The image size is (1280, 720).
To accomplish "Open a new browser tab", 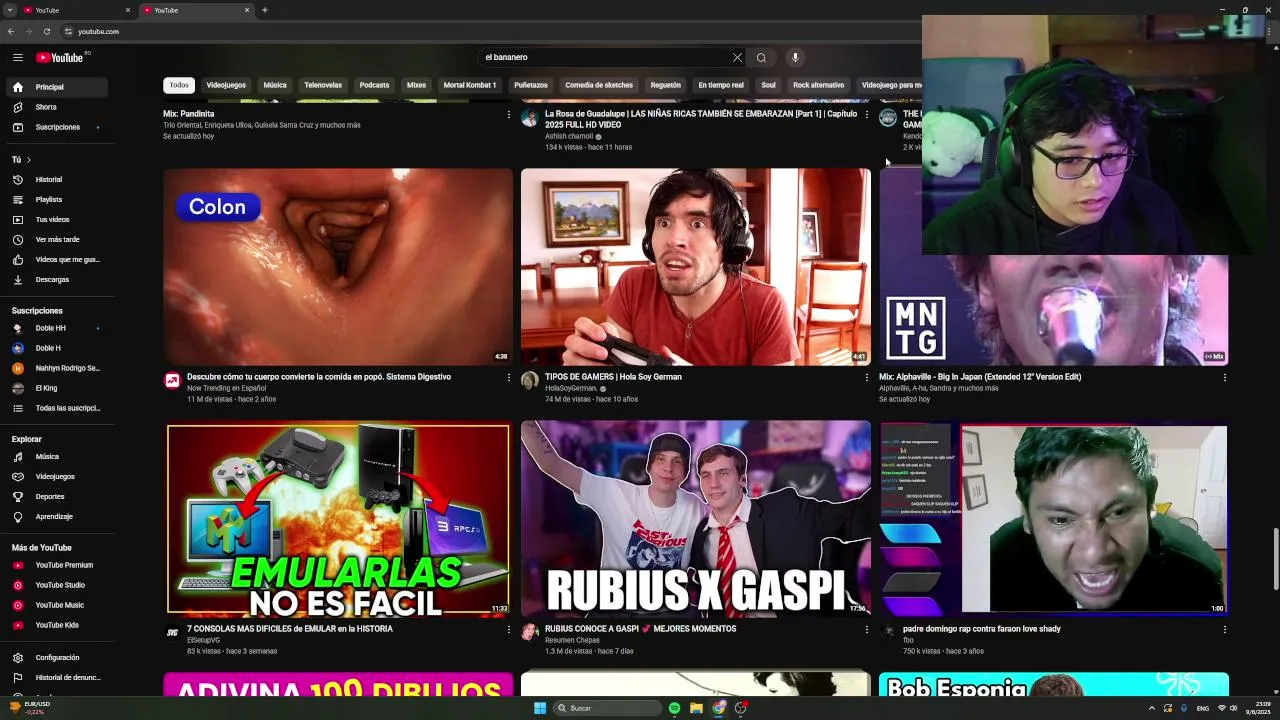I will point(265,10).
